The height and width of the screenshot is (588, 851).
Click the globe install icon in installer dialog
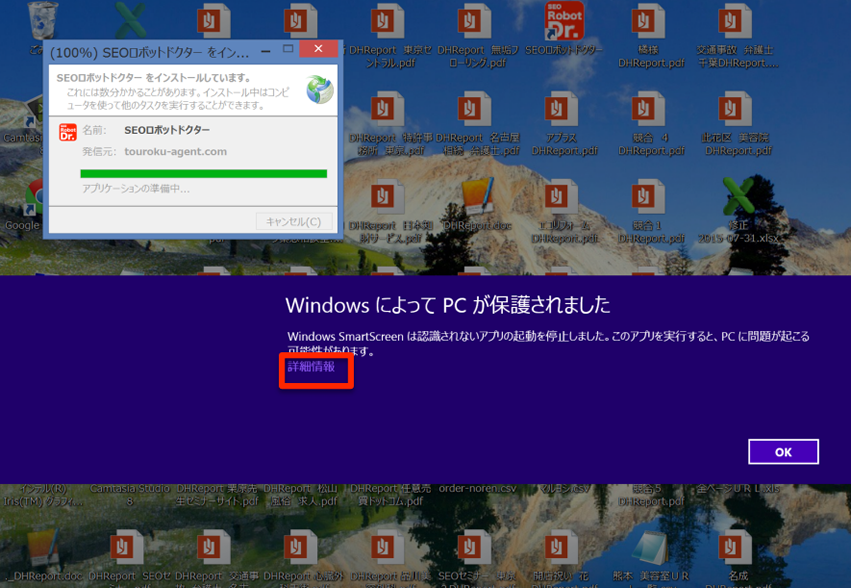tap(320, 90)
